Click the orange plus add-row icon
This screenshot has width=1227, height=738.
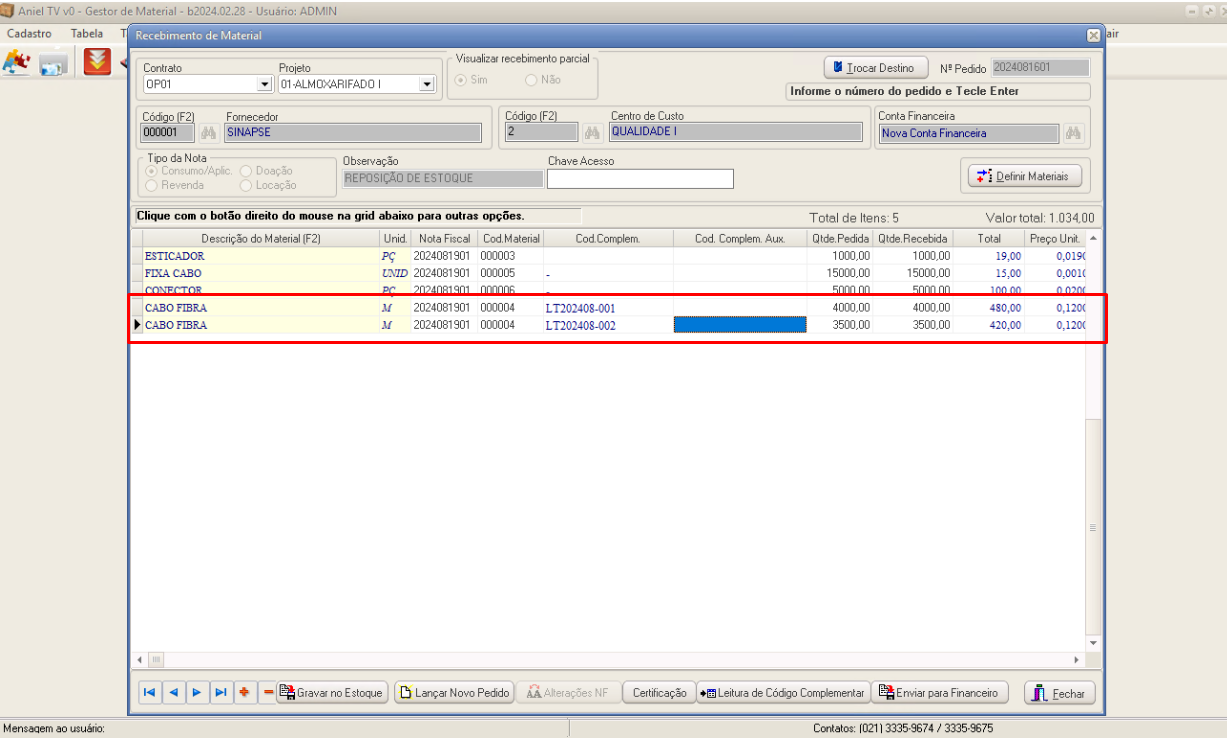pyautogui.click(x=244, y=692)
